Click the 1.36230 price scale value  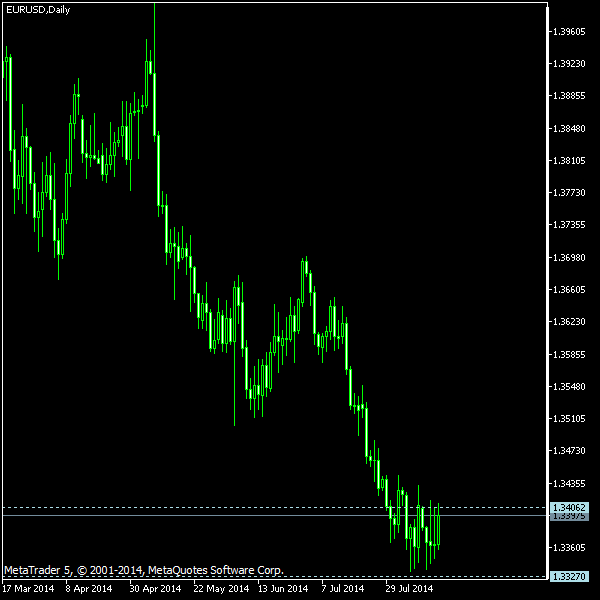pyautogui.click(x=569, y=321)
